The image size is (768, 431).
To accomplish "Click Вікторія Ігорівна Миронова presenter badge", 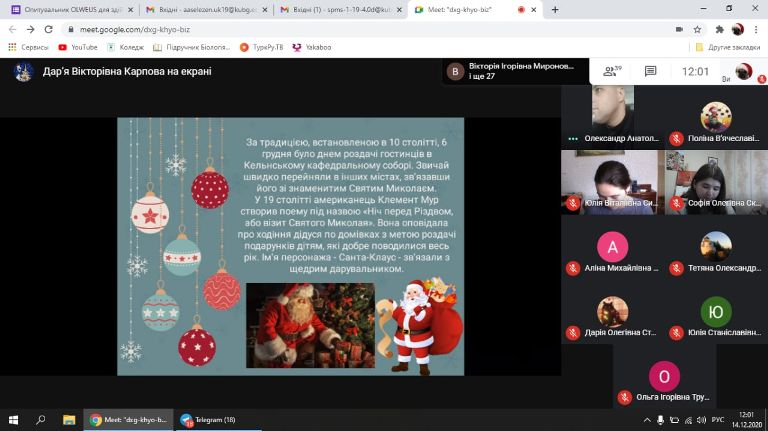I will click(515, 71).
